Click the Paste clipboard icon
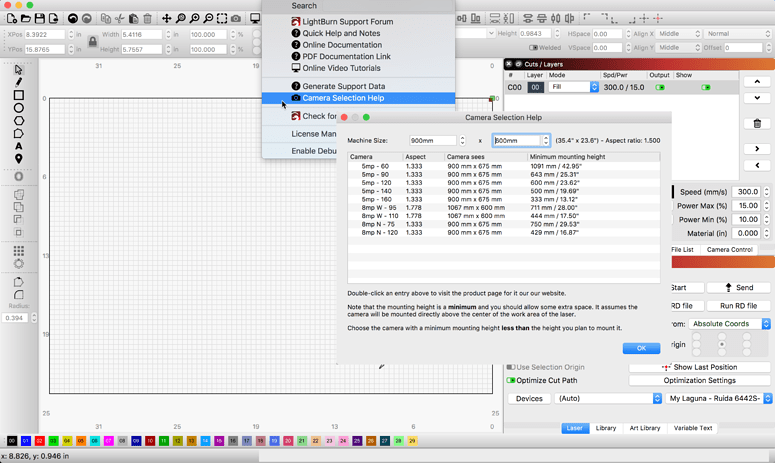Image resolution: width=775 pixels, height=463 pixels. tap(133, 19)
